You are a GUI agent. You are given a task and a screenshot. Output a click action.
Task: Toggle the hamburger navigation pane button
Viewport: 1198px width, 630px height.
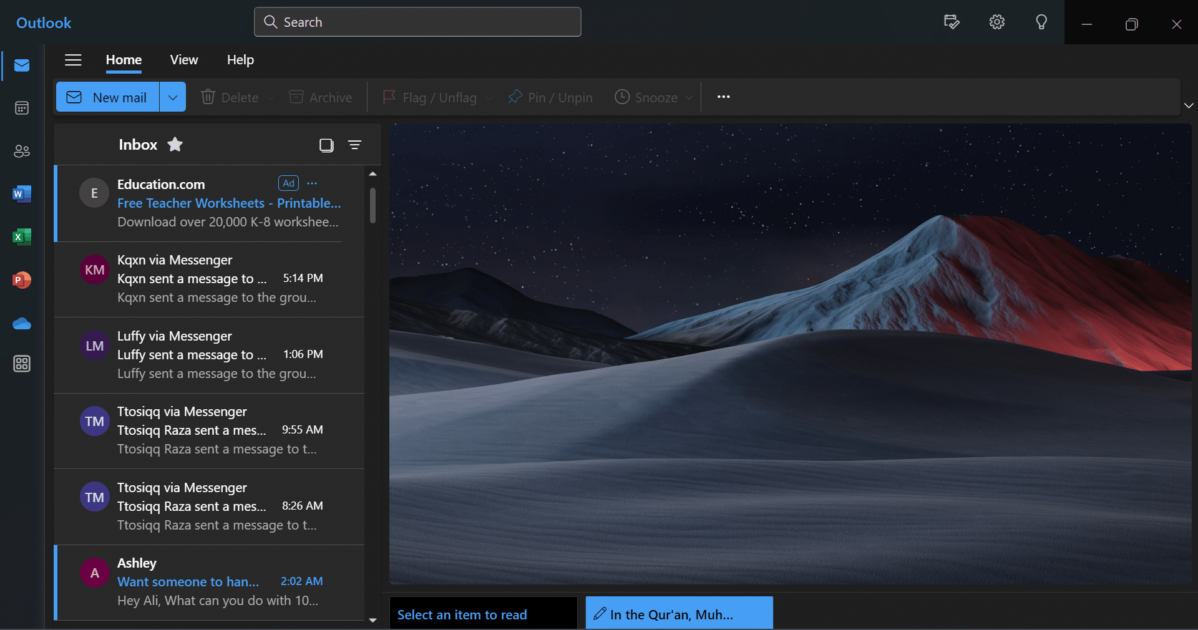73,60
